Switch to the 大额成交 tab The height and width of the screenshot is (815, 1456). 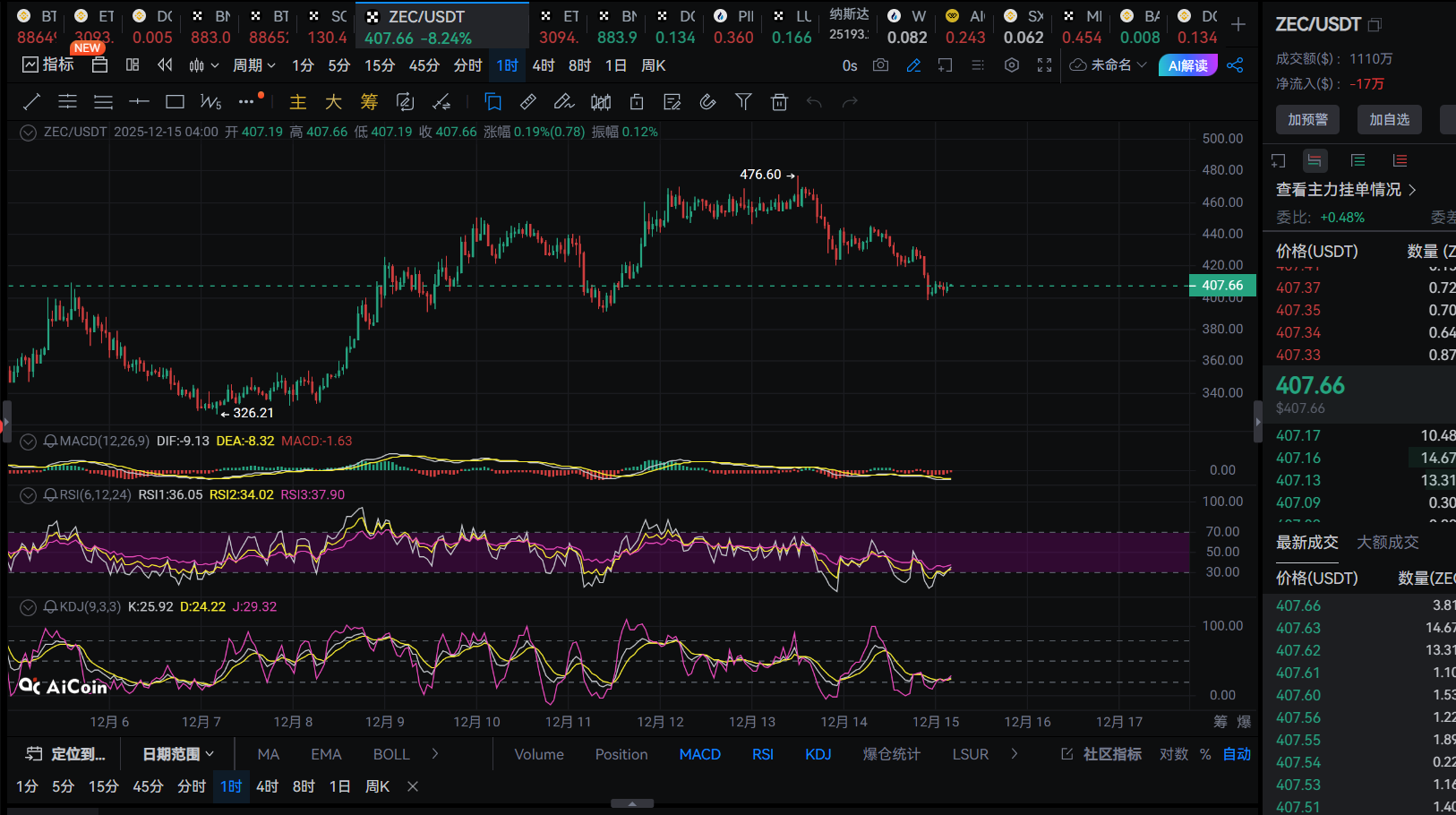(x=1387, y=542)
